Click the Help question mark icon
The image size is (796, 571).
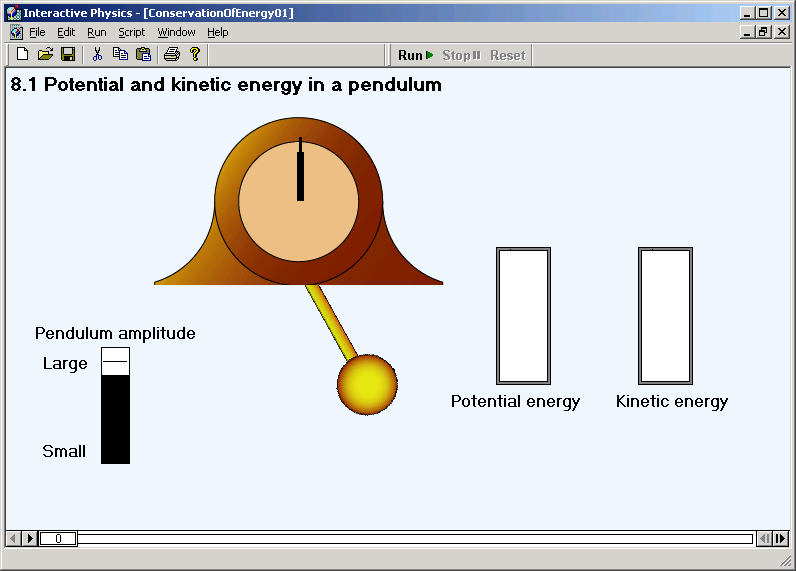[195, 54]
